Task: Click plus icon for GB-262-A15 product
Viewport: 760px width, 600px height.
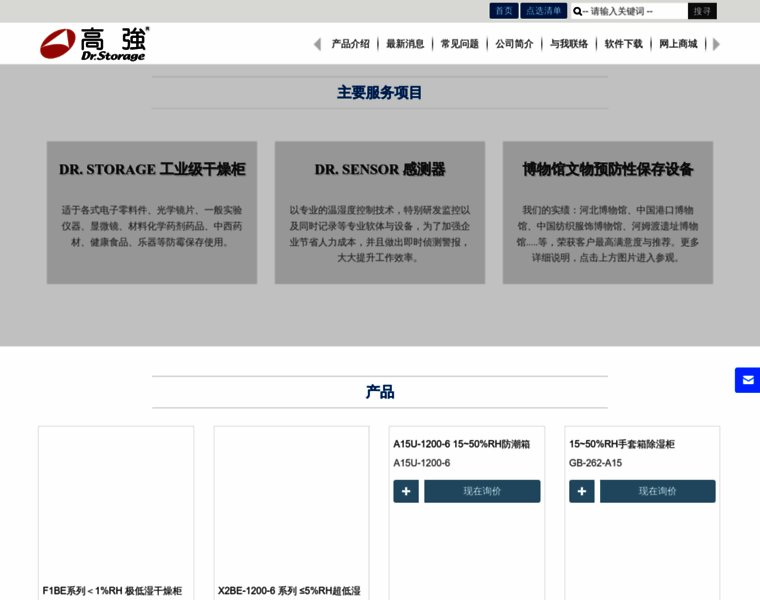Action: (x=582, y=491)
